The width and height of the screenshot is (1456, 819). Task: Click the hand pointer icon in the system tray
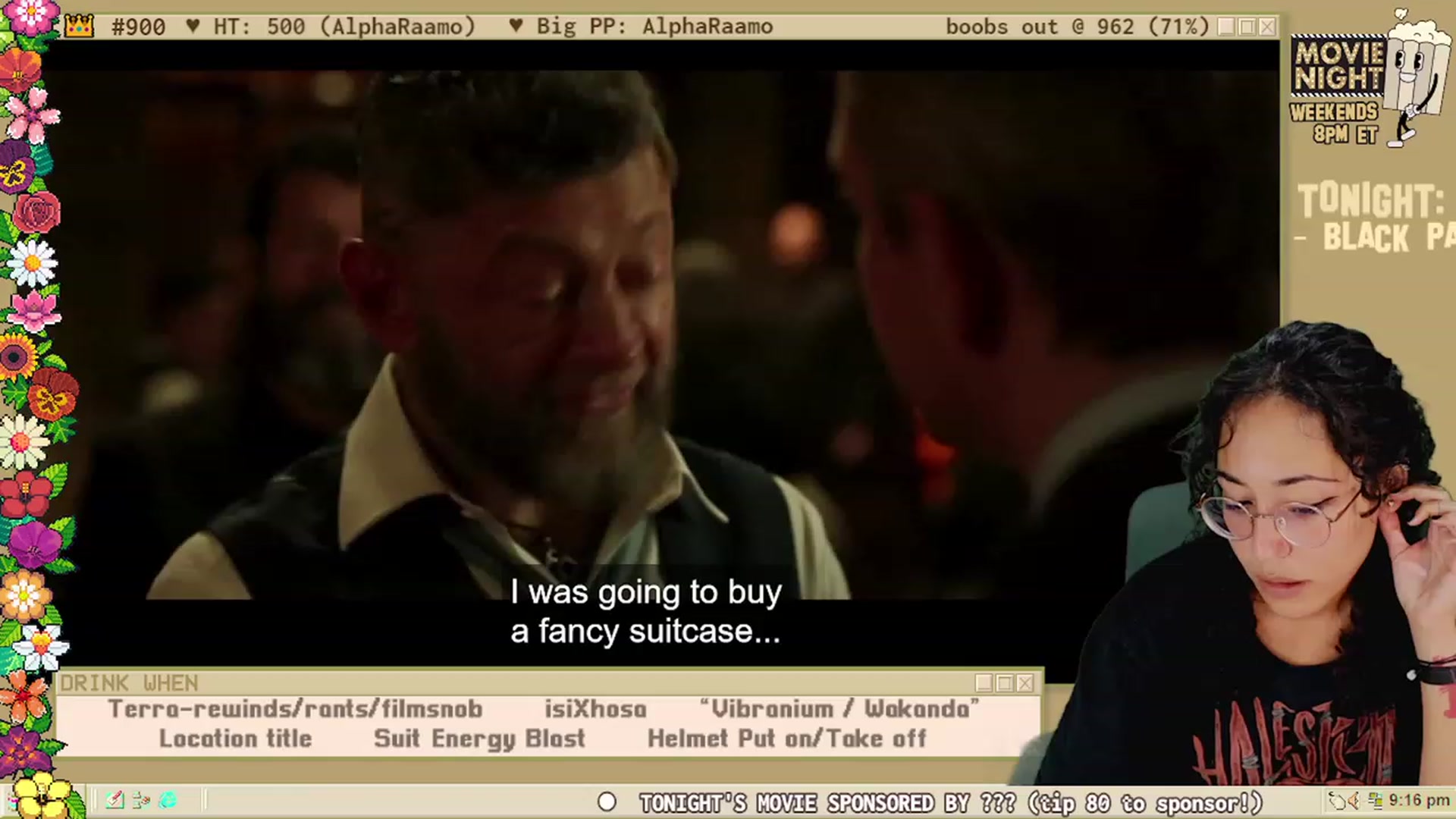pos(1337,801)
